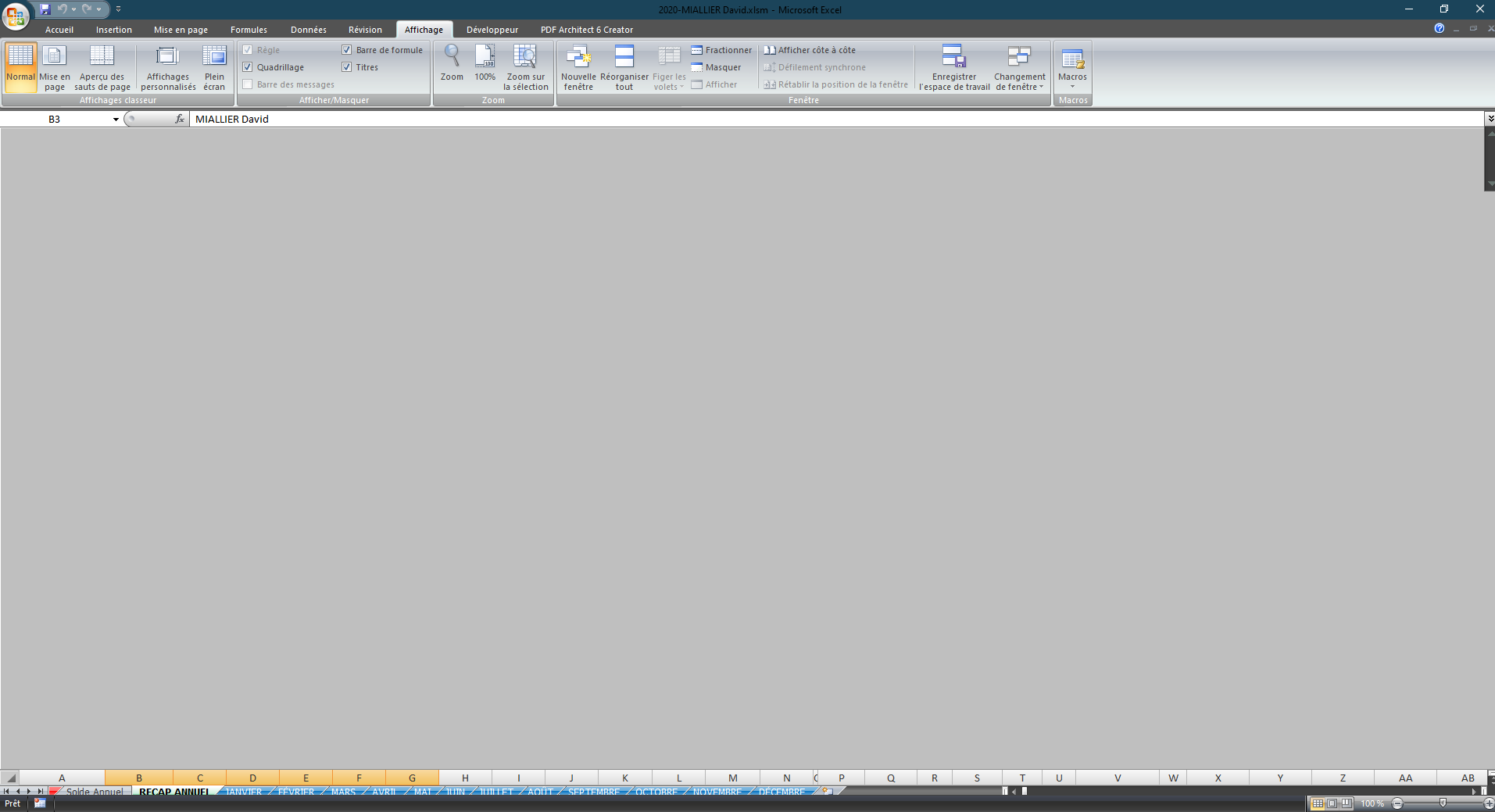The height and width of the screenshot is (812, 1495).
Task: Customize Quick Access Toolbar dropdown
Action: coord(118,9)
